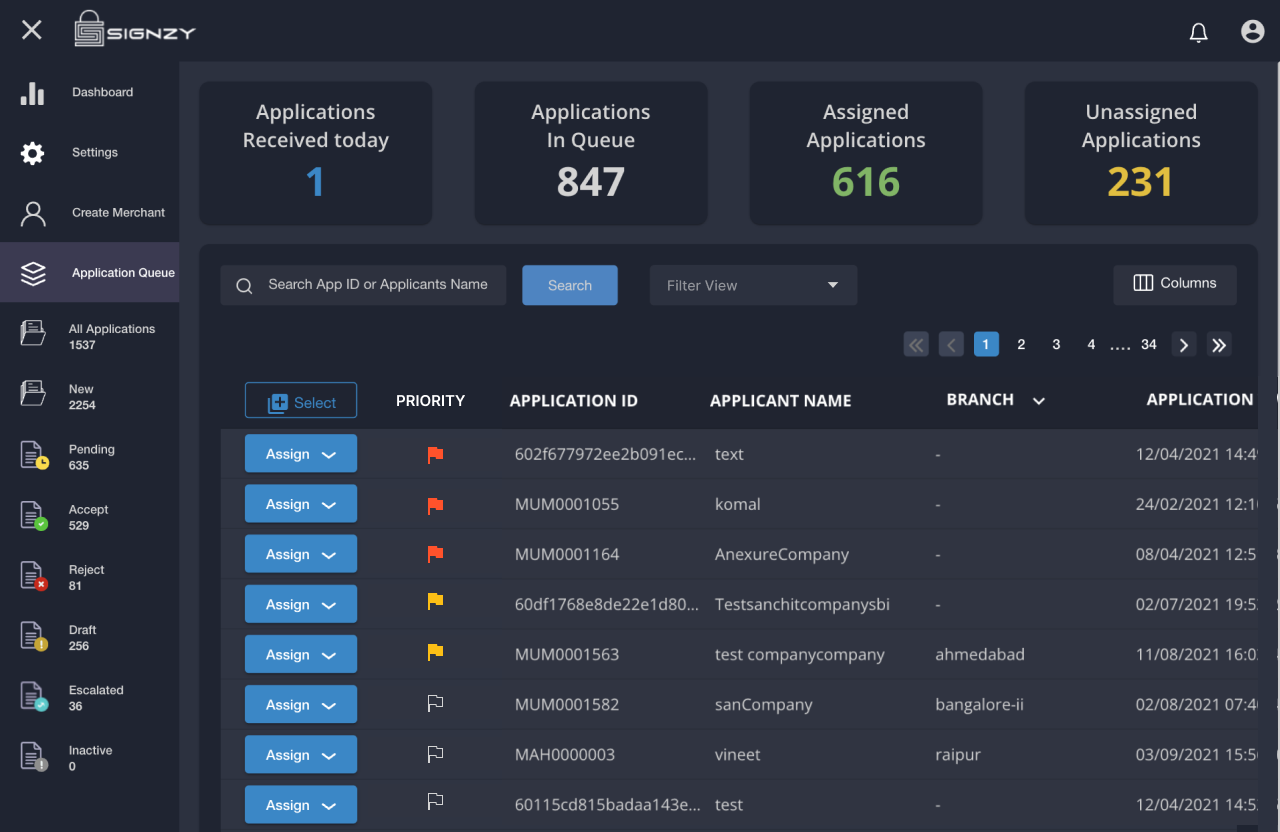The image size is (1280, 832).
Task: Open the user account profile icon
Action: [1252, 32]
